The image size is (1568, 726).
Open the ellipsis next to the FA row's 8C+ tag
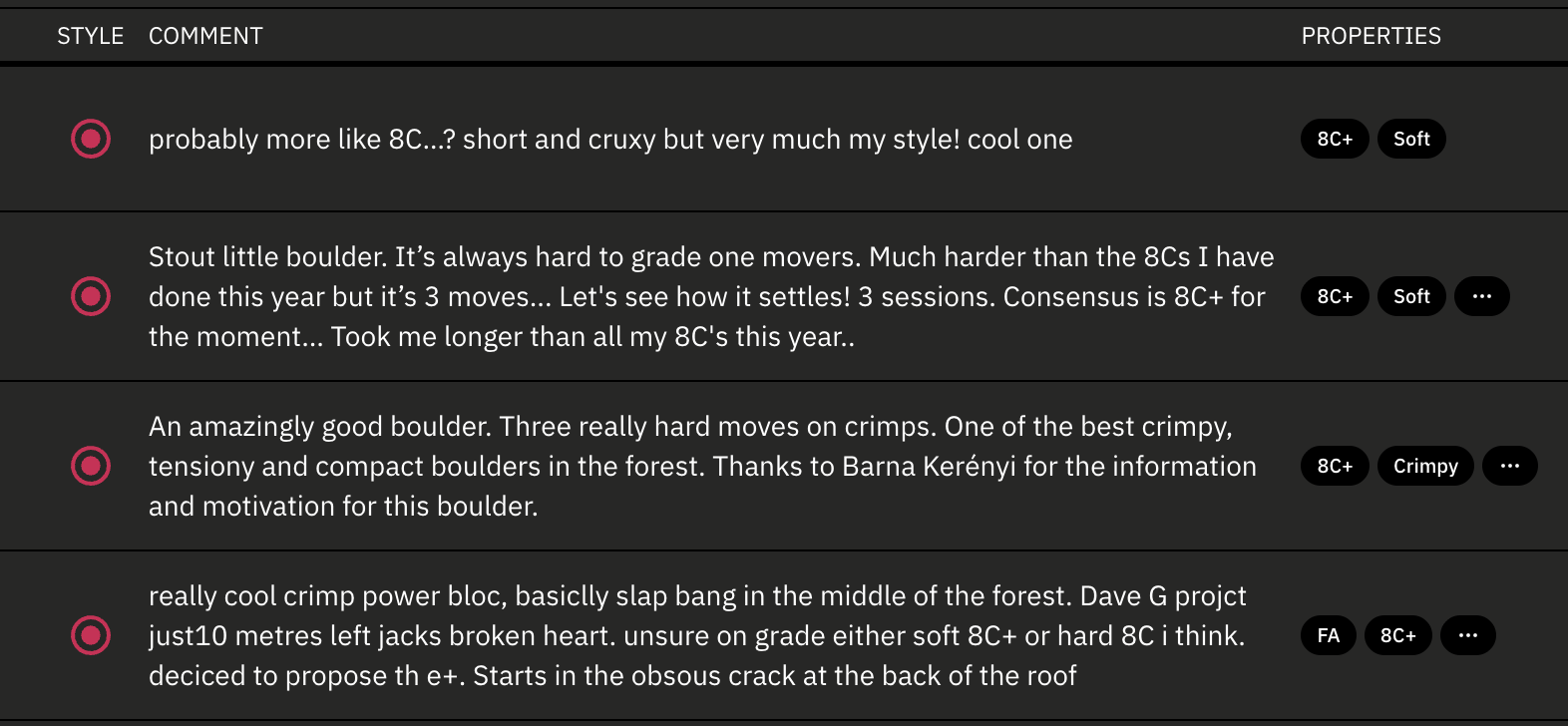[x=1467, y=635]
